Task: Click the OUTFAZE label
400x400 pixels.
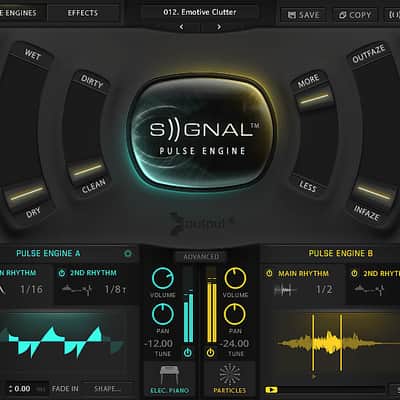Action: (x=369, y=54)
